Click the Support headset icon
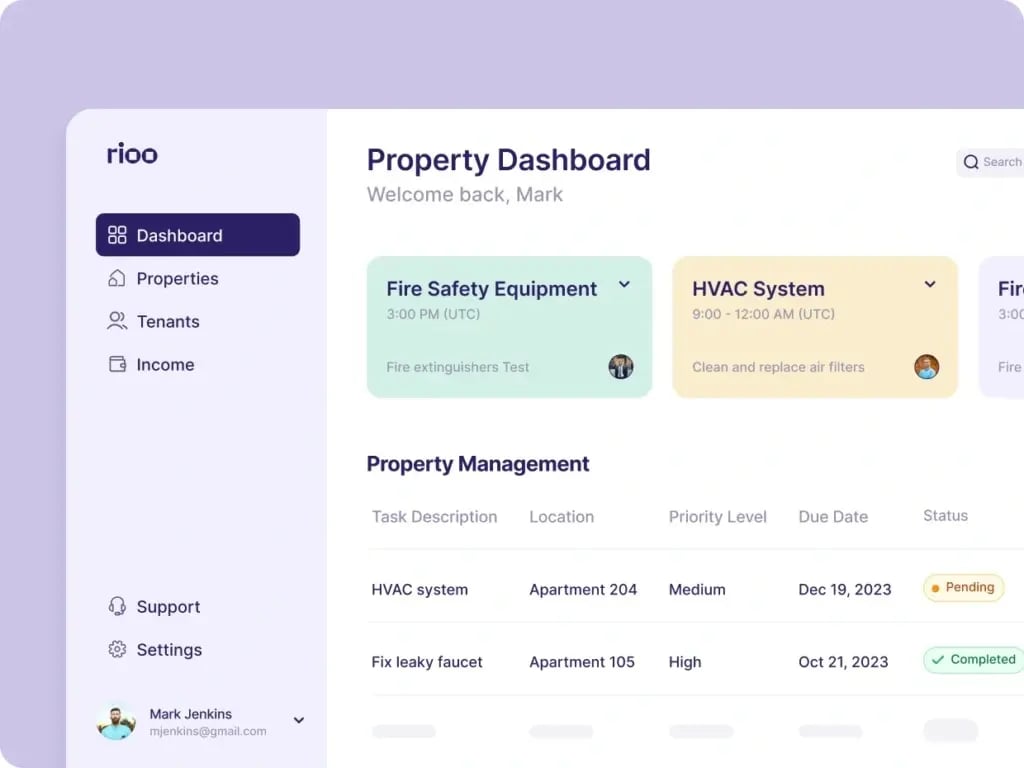1024x768 pixels. click(117, 607)
